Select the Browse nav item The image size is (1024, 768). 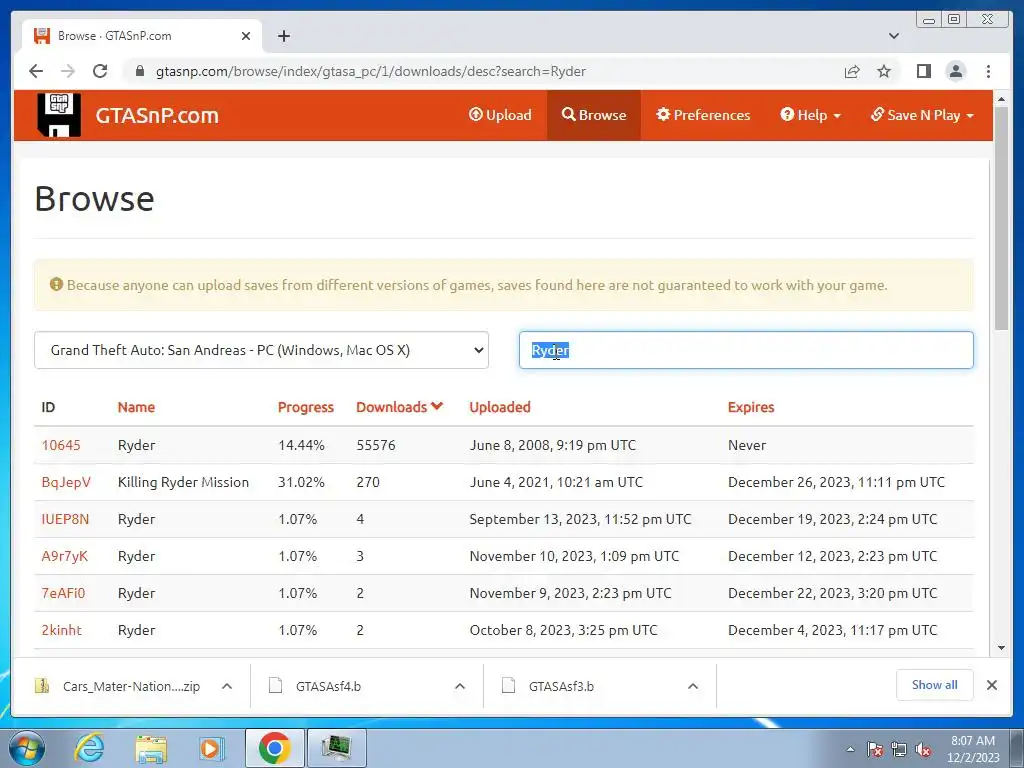[x=594, y=115]
